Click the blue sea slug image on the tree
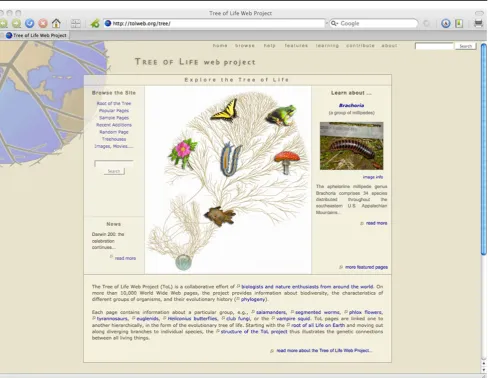The height and width of the screenshot is (378, 488). 230,159
